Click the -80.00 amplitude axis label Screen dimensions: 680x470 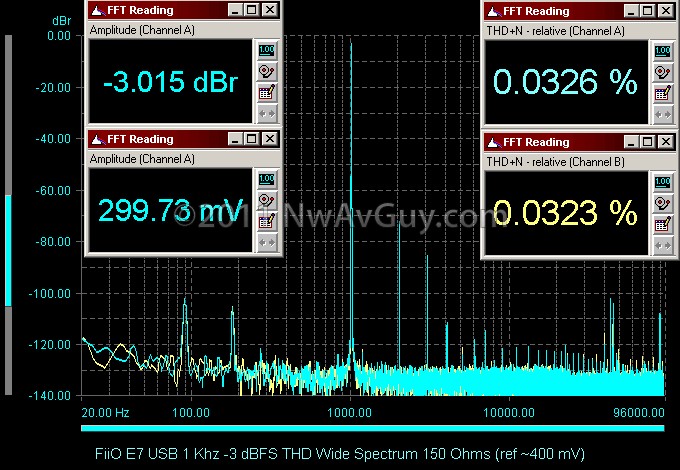[x=53, y=242]
